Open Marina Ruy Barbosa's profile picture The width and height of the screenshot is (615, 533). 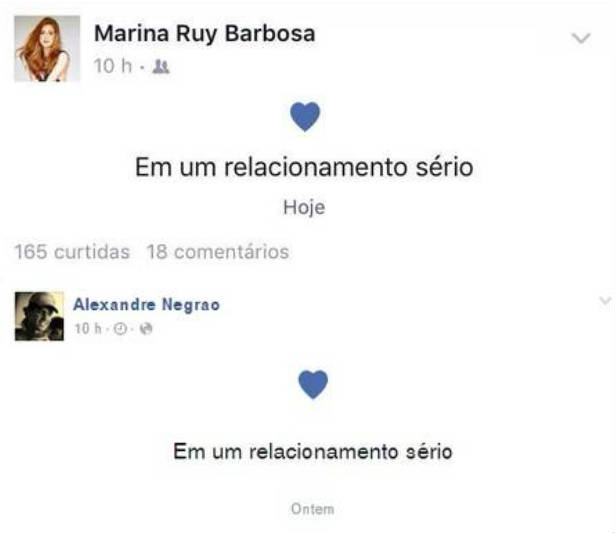[x=47, y=49]
